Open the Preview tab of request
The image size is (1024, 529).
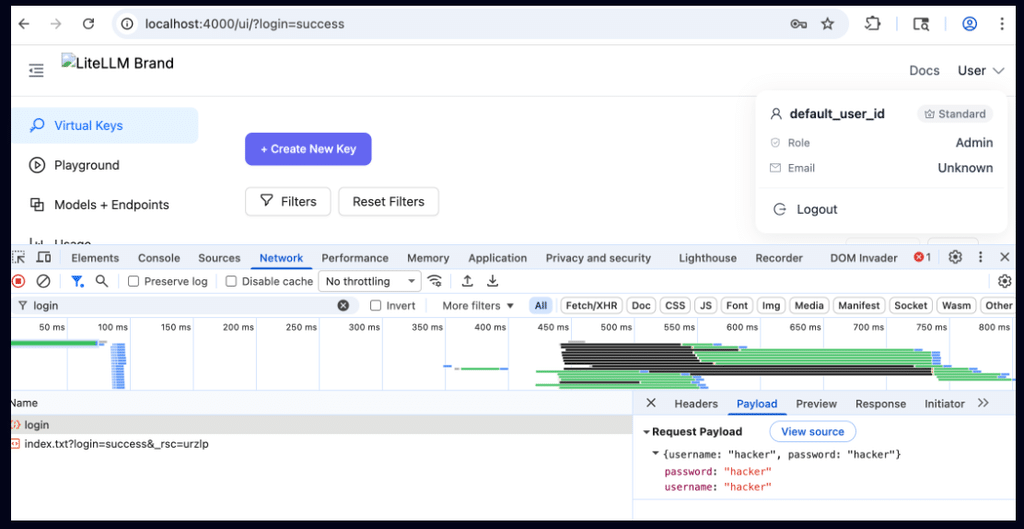click(x=816, y=404)
